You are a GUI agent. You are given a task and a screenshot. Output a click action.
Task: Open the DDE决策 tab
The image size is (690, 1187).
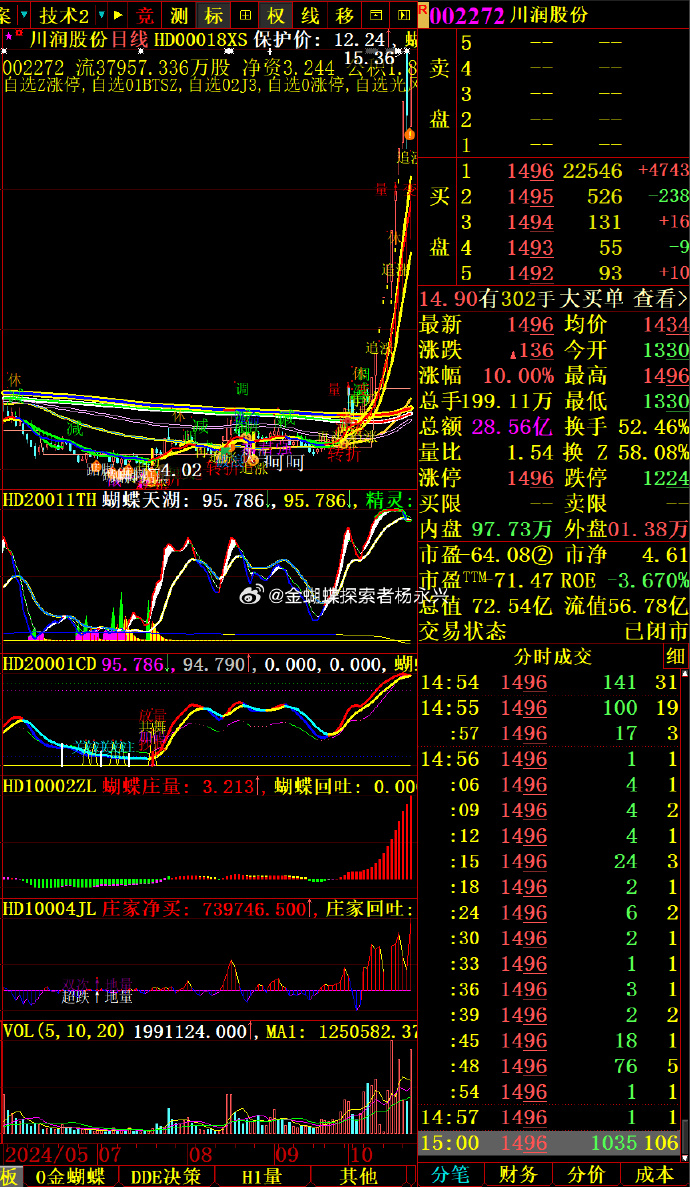coord(166,1176)
